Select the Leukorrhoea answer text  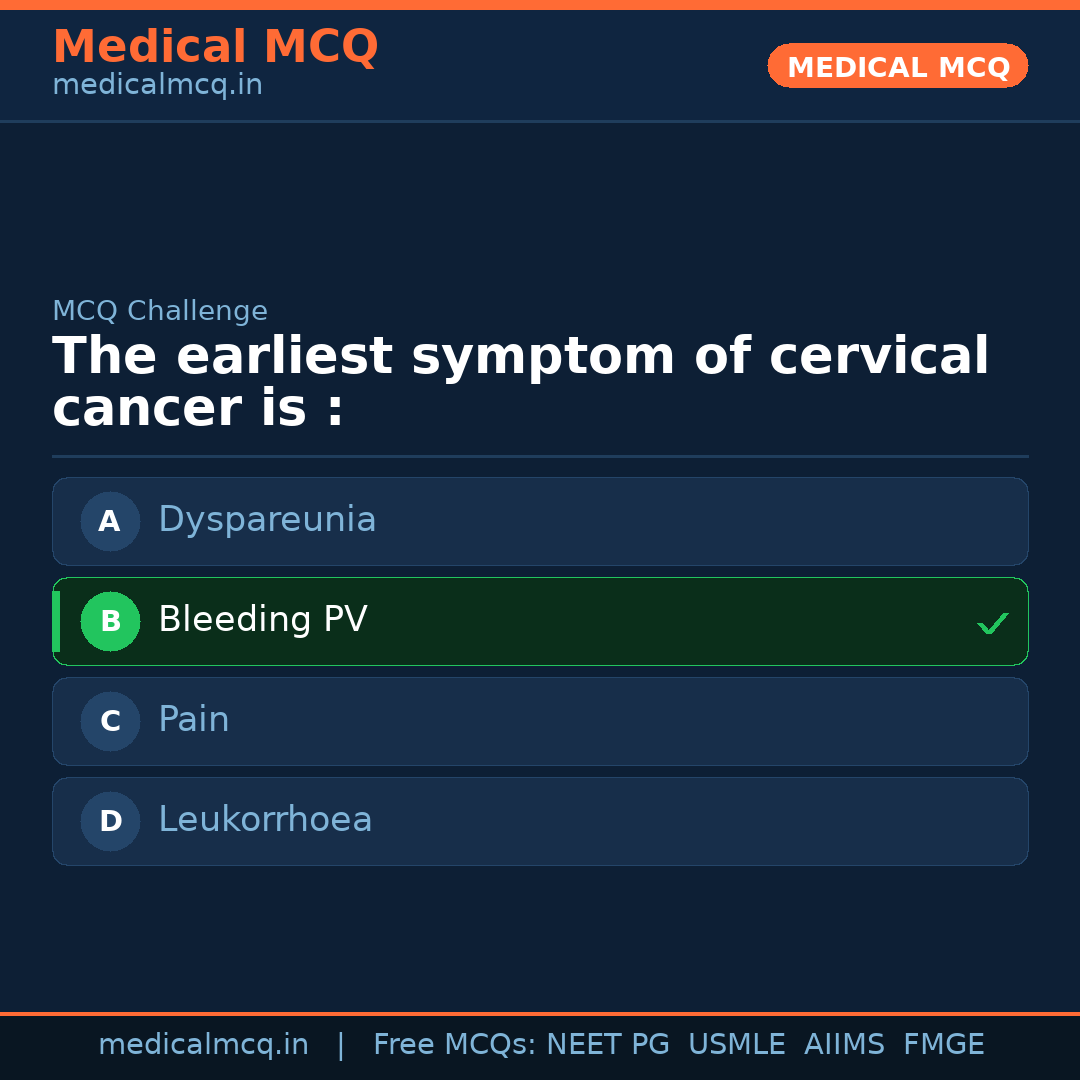coord(265,820)
